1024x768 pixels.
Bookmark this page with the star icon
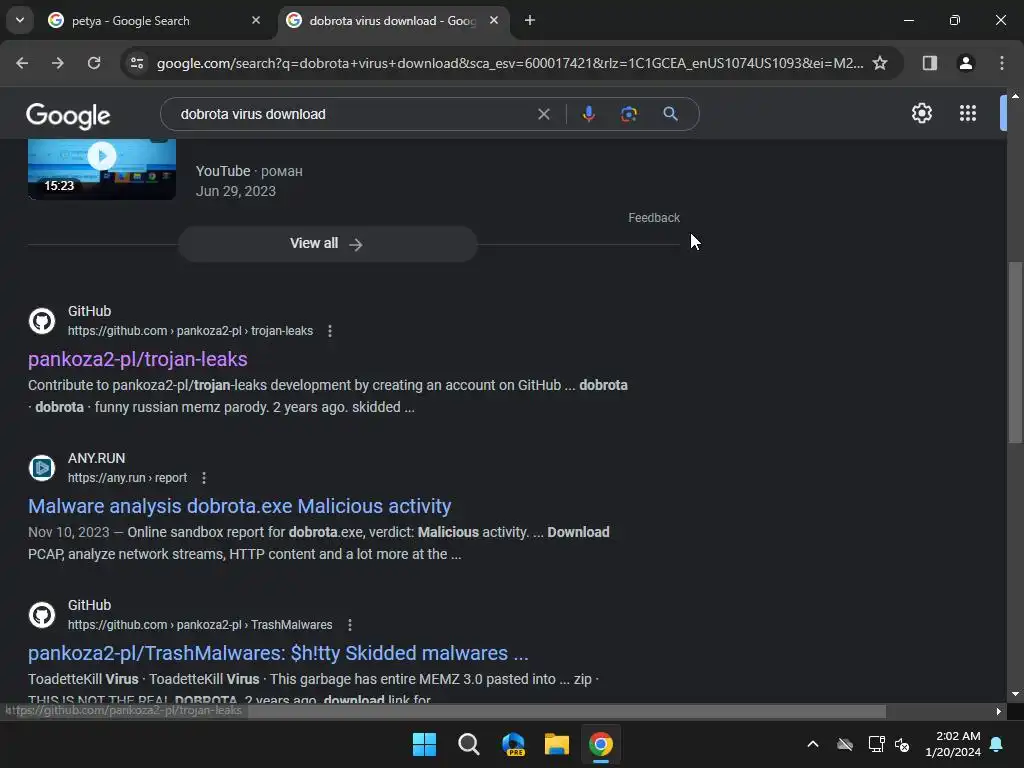click(x=880, y=63)
